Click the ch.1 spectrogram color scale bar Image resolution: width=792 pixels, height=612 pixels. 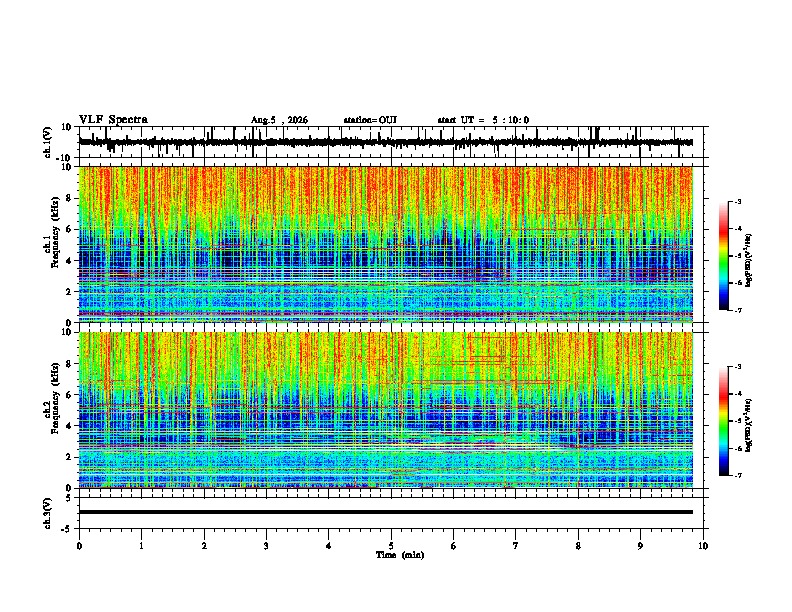point(724,256)
